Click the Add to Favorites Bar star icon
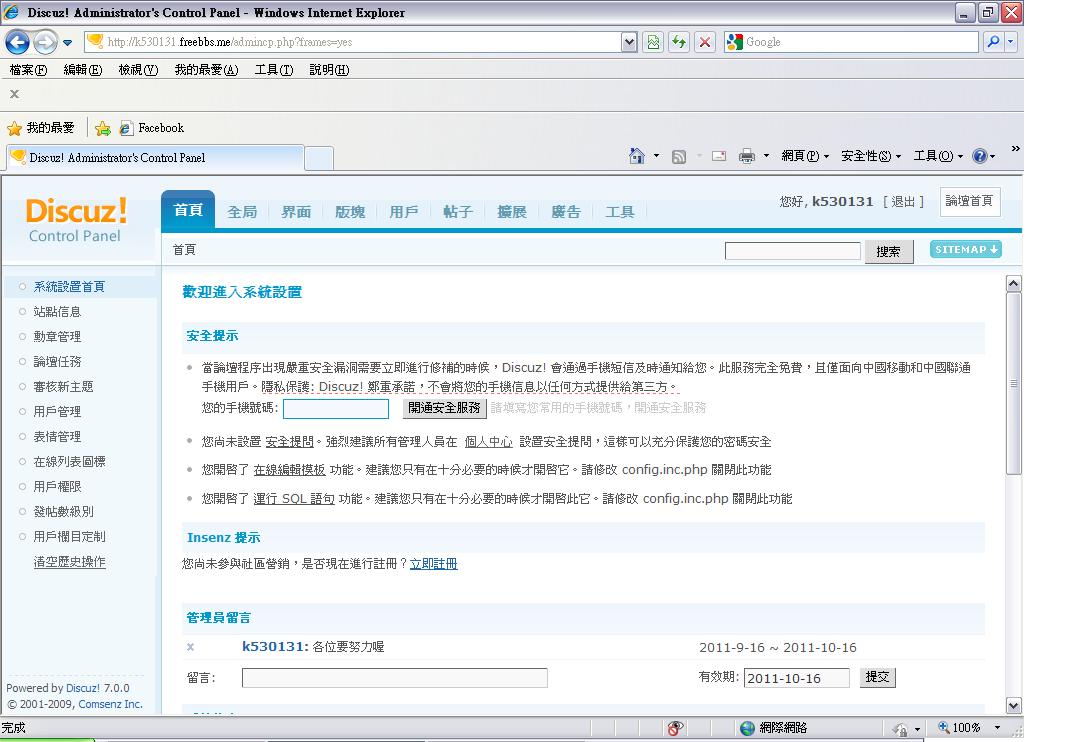1074x742 pixels. (102, 128)
